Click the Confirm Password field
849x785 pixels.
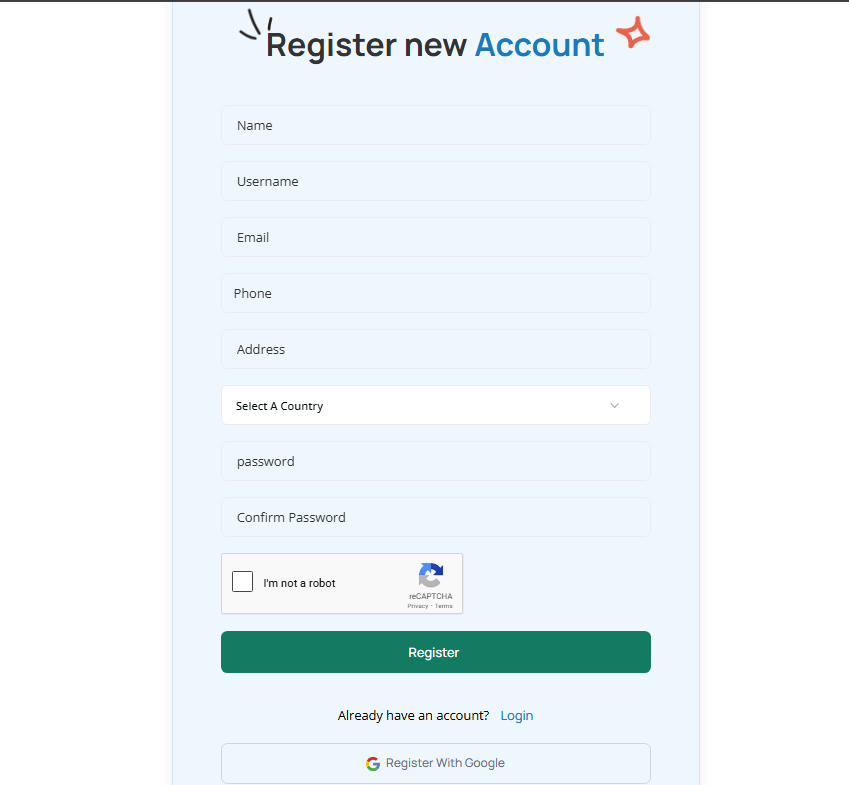coord(435,517)
